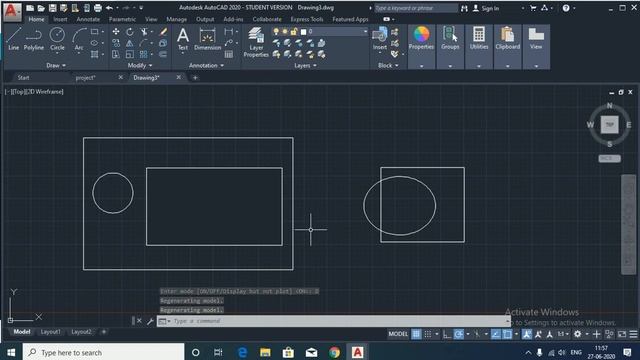Image resolution: width=640 pixels, height=360 pixels.
Task: Choose the Move tool in Modify
Action: [116, 32]
